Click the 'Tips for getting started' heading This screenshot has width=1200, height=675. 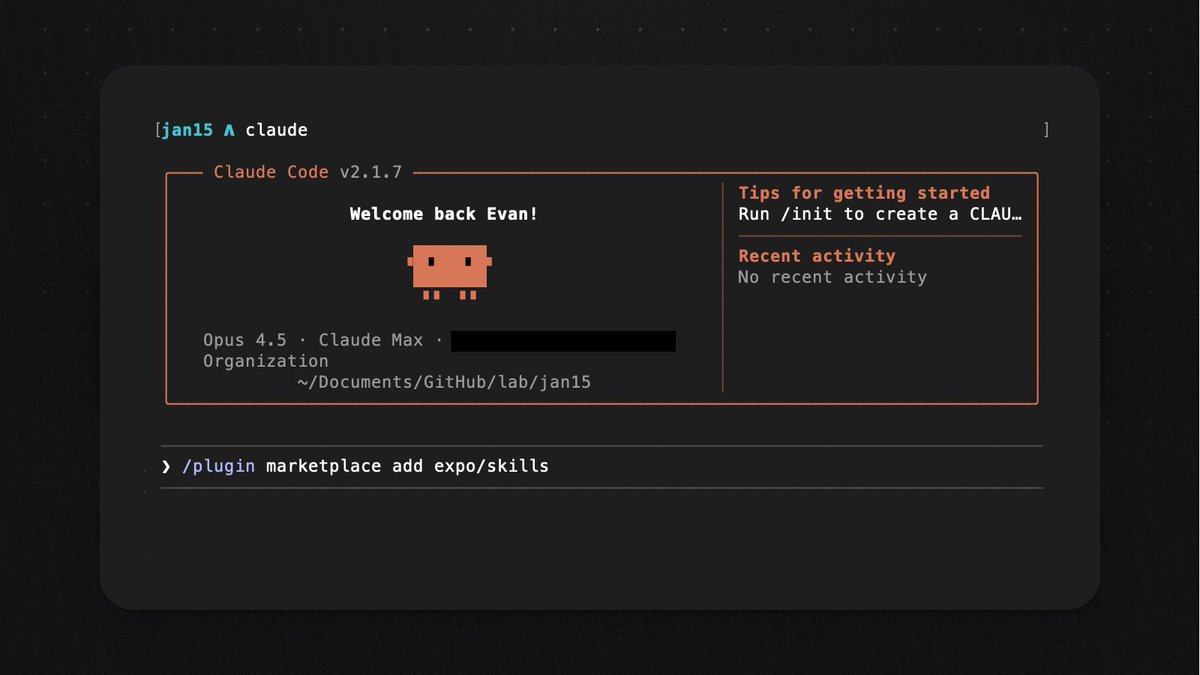(x=864, y=193)
